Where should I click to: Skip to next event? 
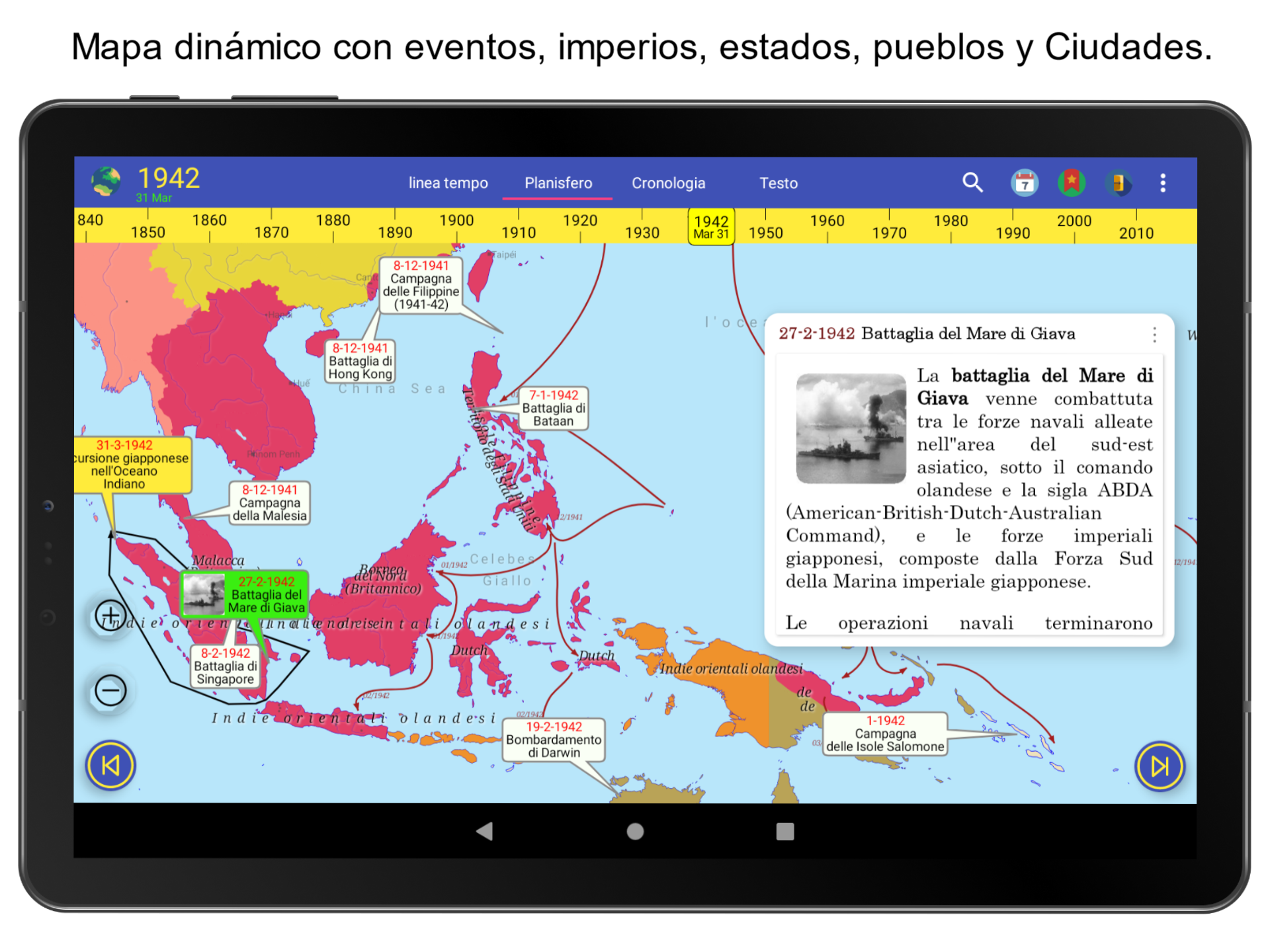1160,766
